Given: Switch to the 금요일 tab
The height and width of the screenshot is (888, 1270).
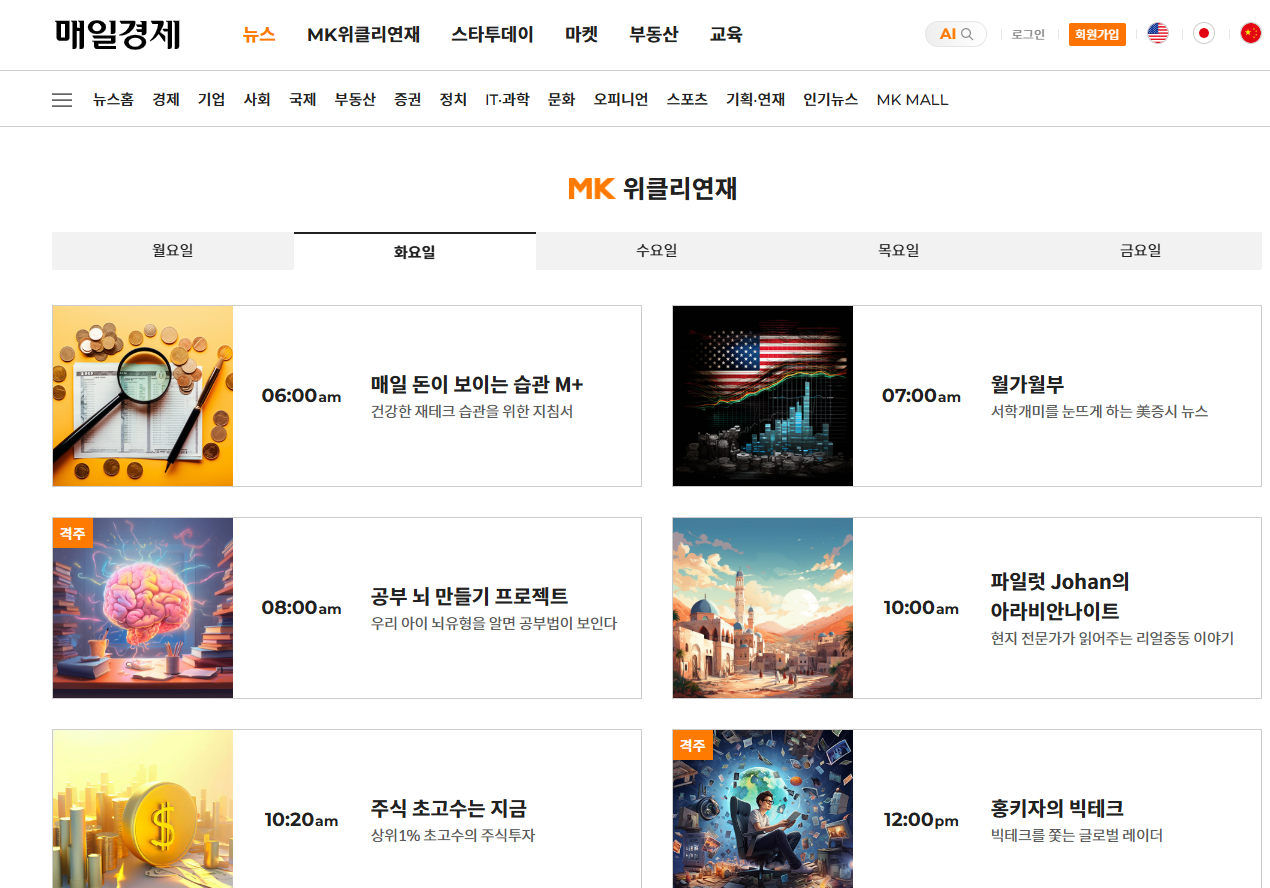Looking at the screenshot, I should point(1139,250).
